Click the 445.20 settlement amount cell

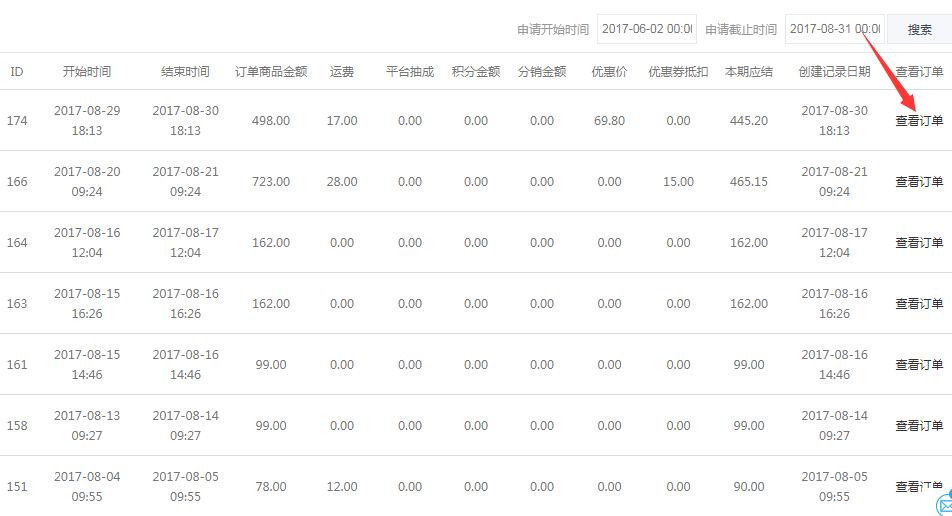coord(749,121)
